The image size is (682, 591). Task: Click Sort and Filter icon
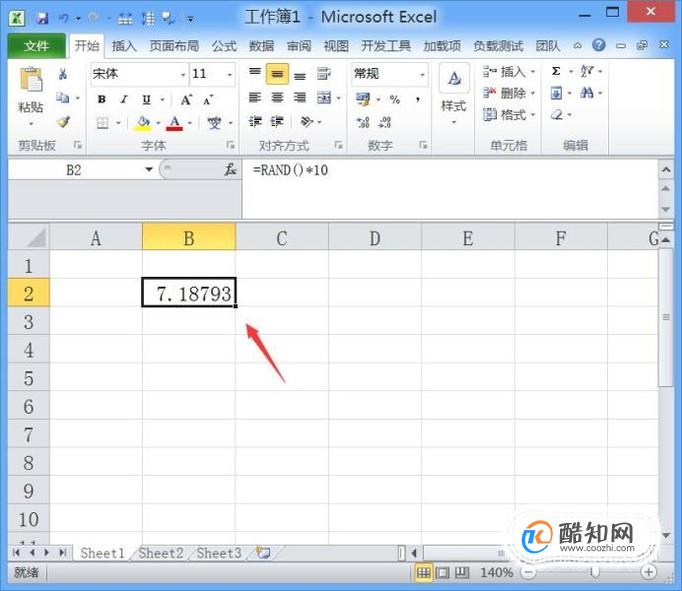point(587,71)
